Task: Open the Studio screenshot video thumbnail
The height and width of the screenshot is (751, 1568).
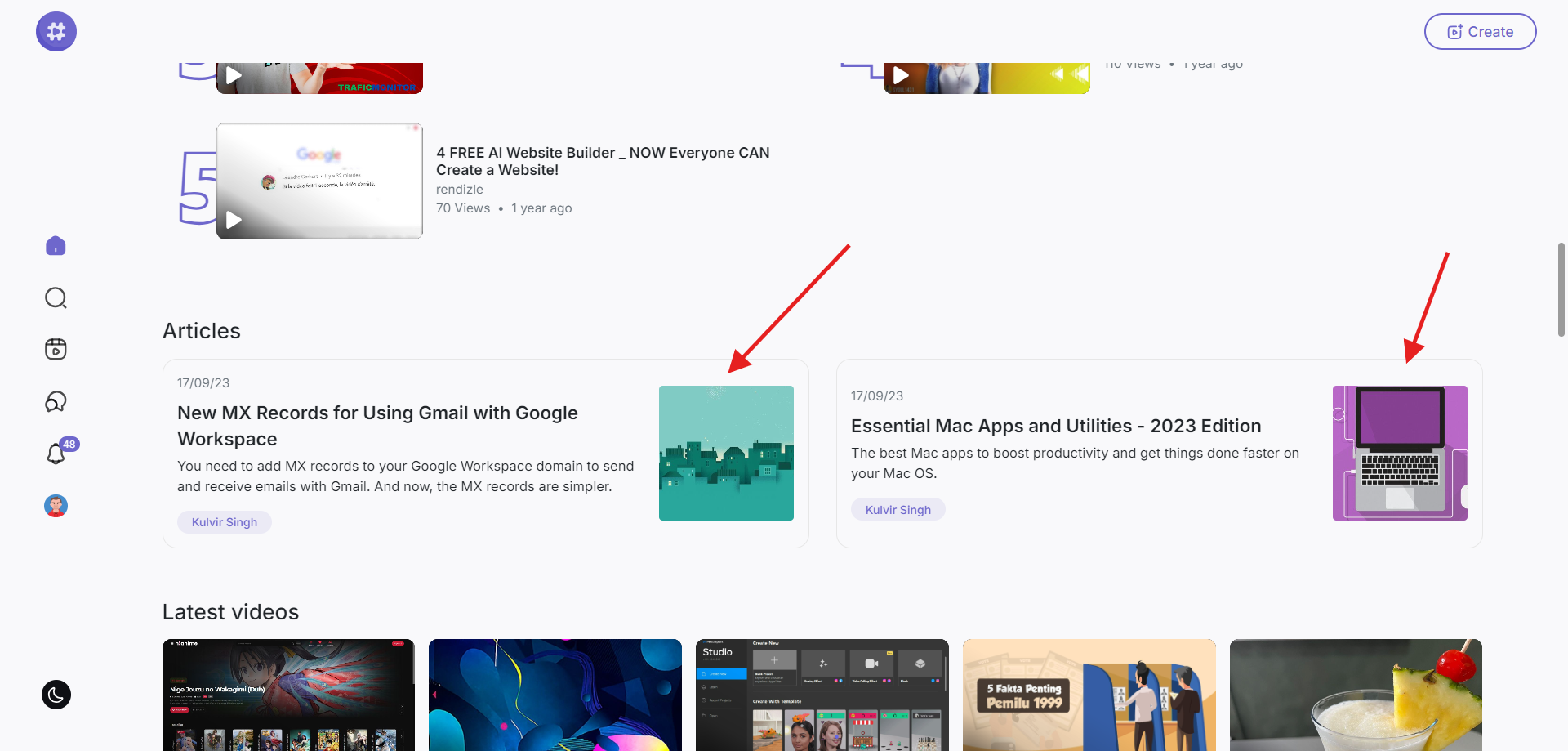Action: 822,695
